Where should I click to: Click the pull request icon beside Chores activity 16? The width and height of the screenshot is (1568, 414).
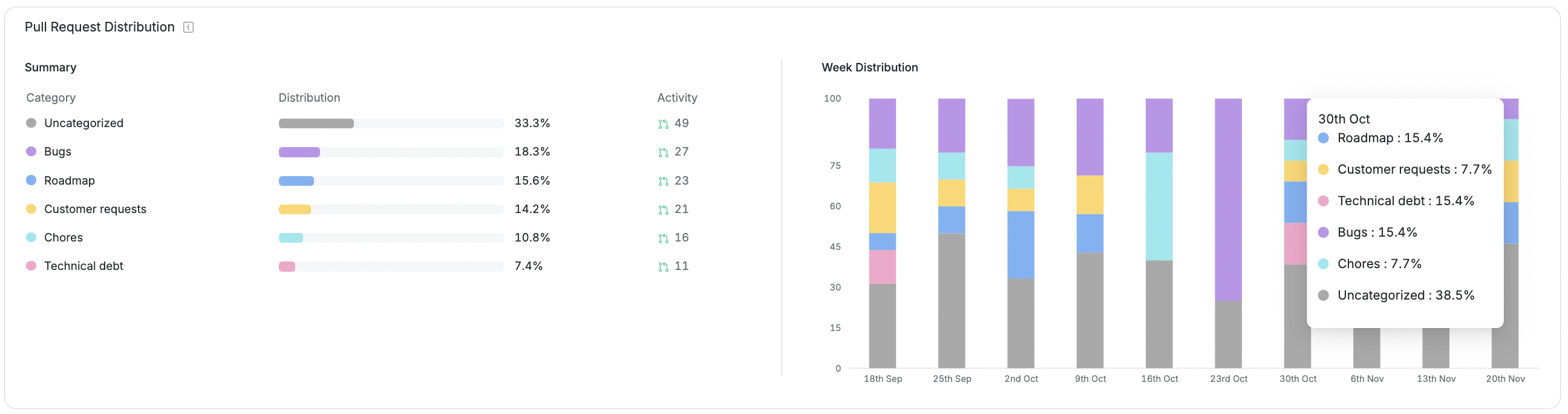[x=663, y=237]
